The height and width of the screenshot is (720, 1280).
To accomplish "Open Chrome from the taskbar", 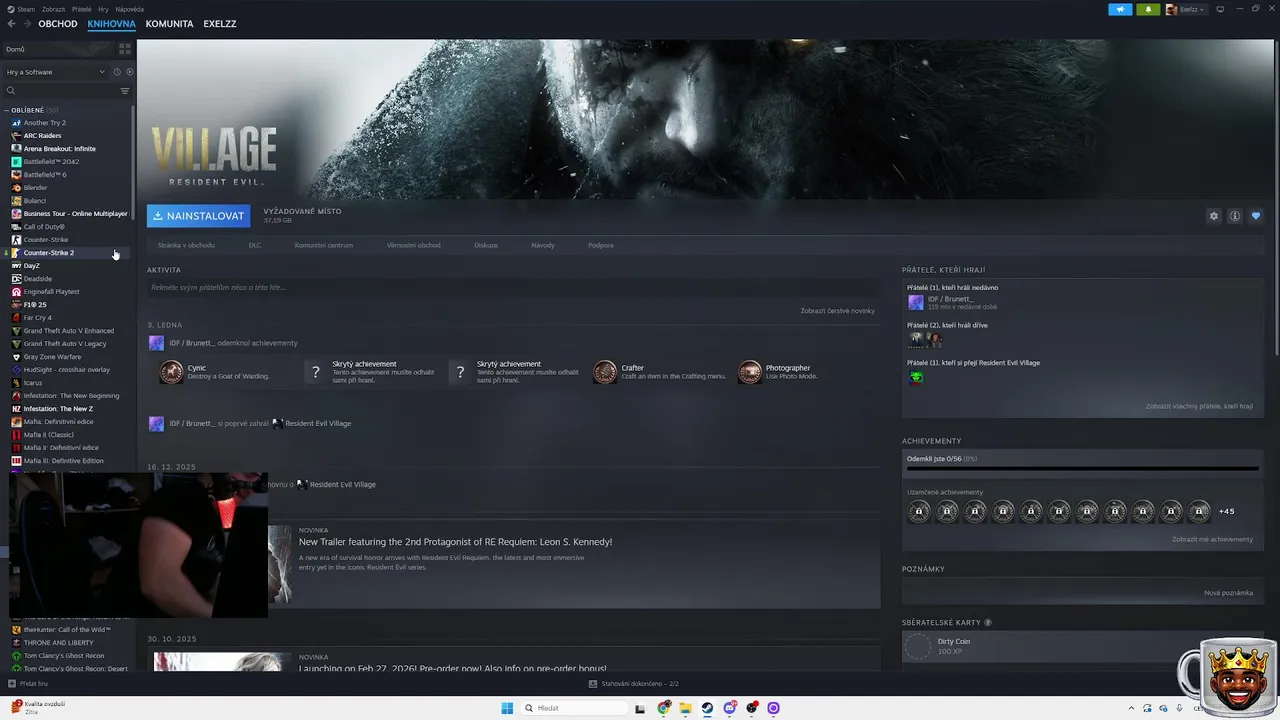I will click(x=664, y=708).
